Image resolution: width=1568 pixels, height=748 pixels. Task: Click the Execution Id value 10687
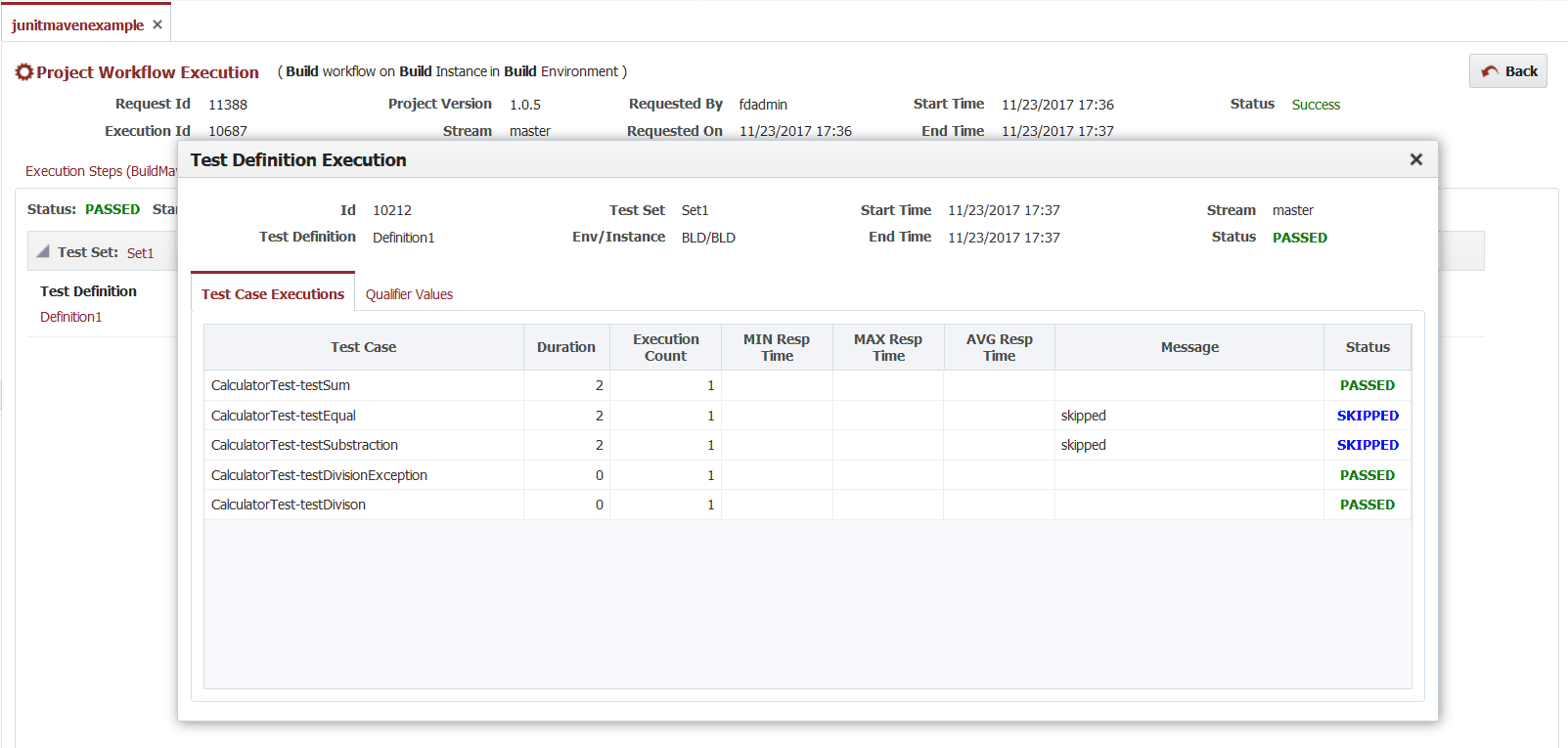(228, 131)
